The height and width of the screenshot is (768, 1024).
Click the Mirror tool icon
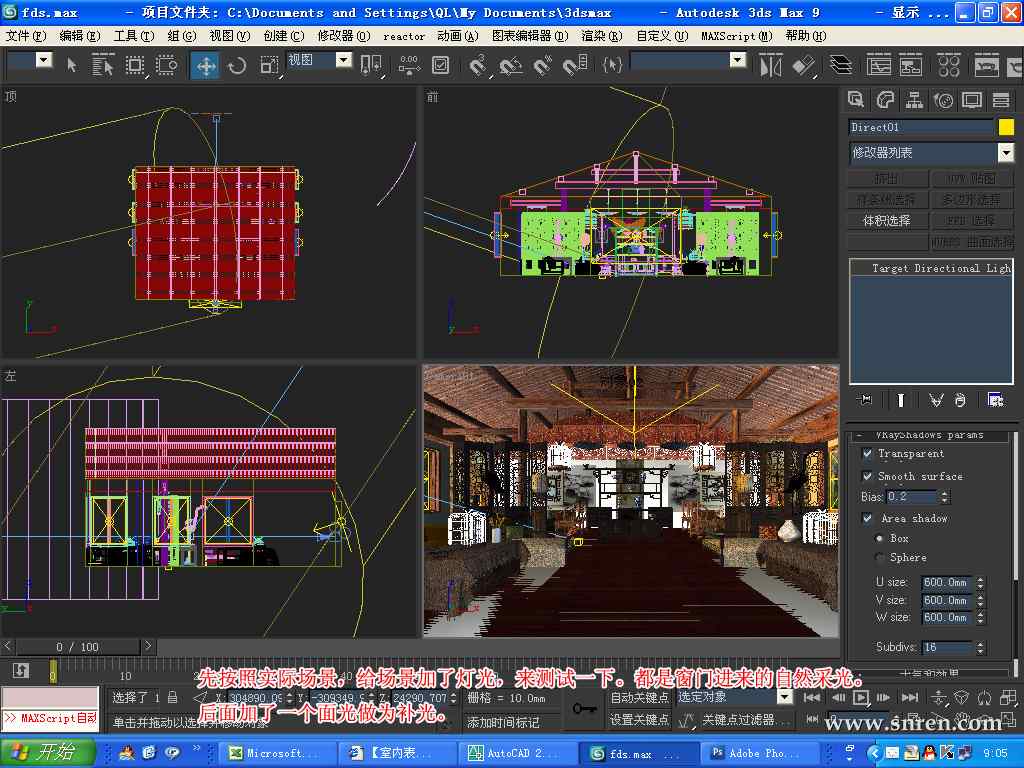click(x=771, y=65)
